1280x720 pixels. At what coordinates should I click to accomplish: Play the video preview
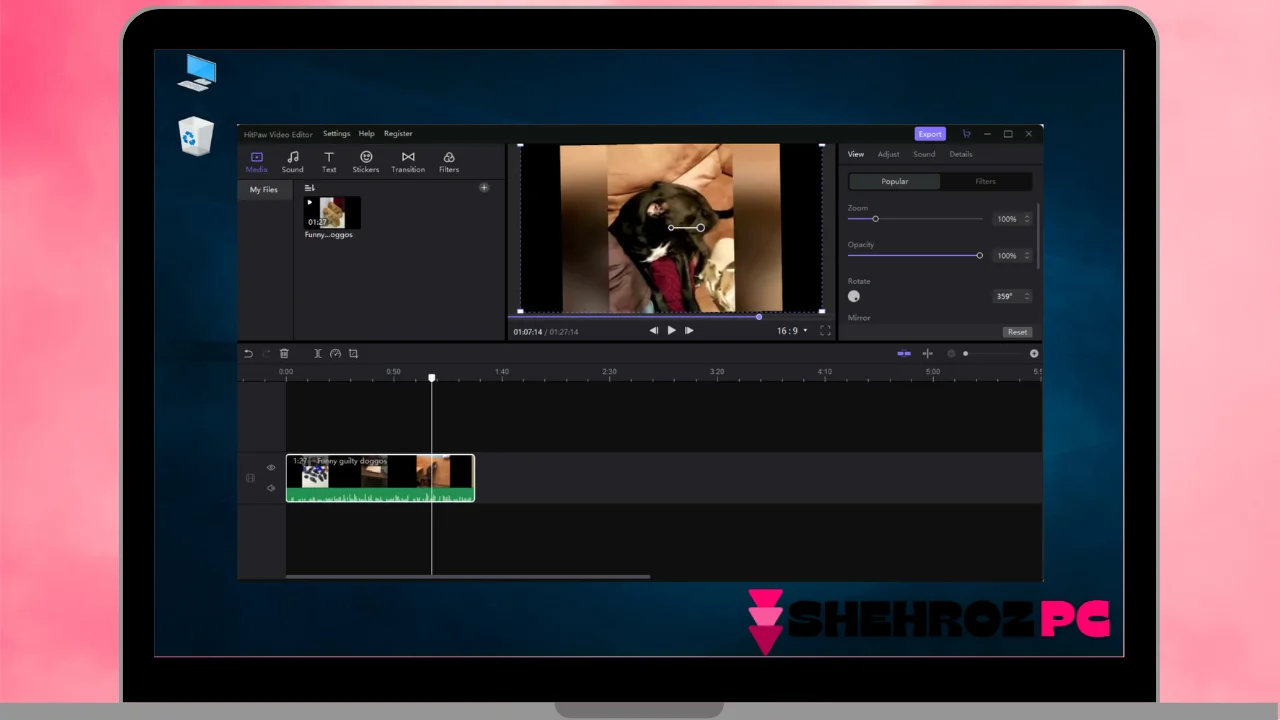pos(671,330)
